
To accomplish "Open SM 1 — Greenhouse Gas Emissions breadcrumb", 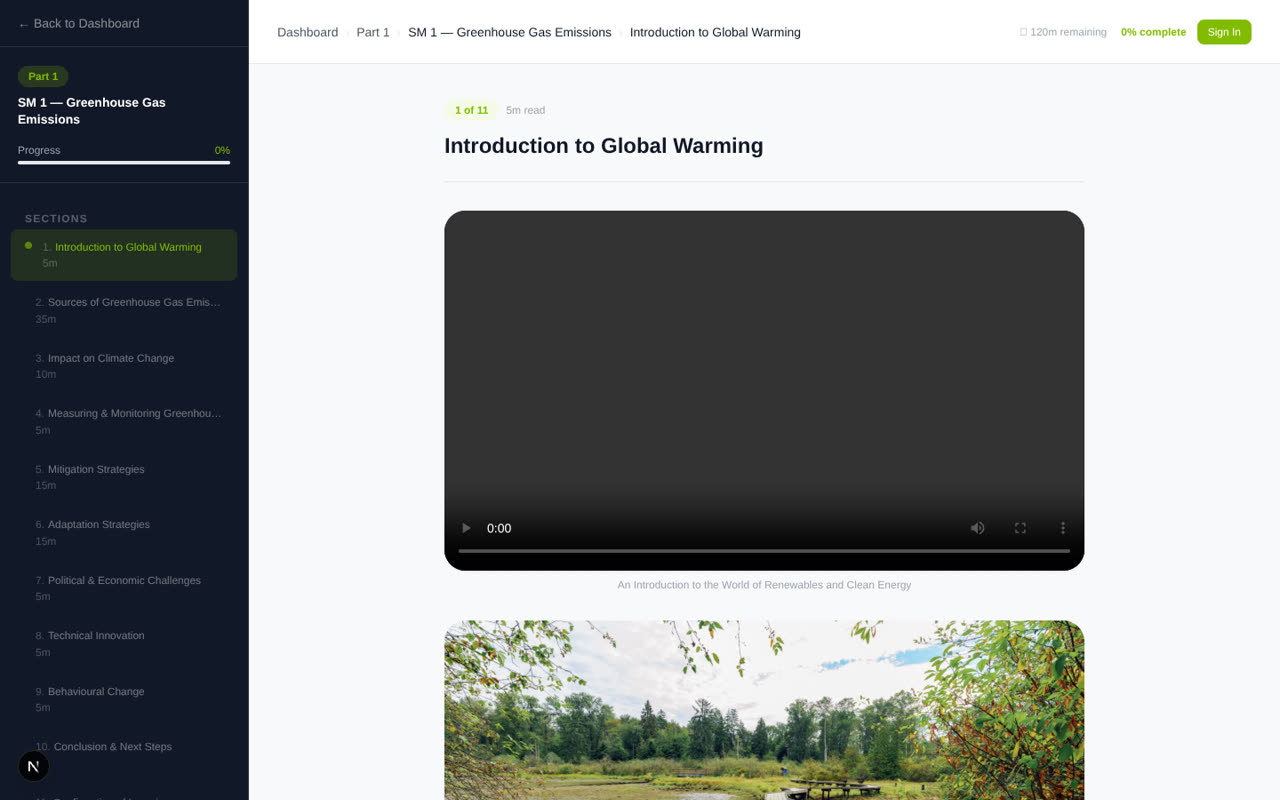I will tap(509, 32).
